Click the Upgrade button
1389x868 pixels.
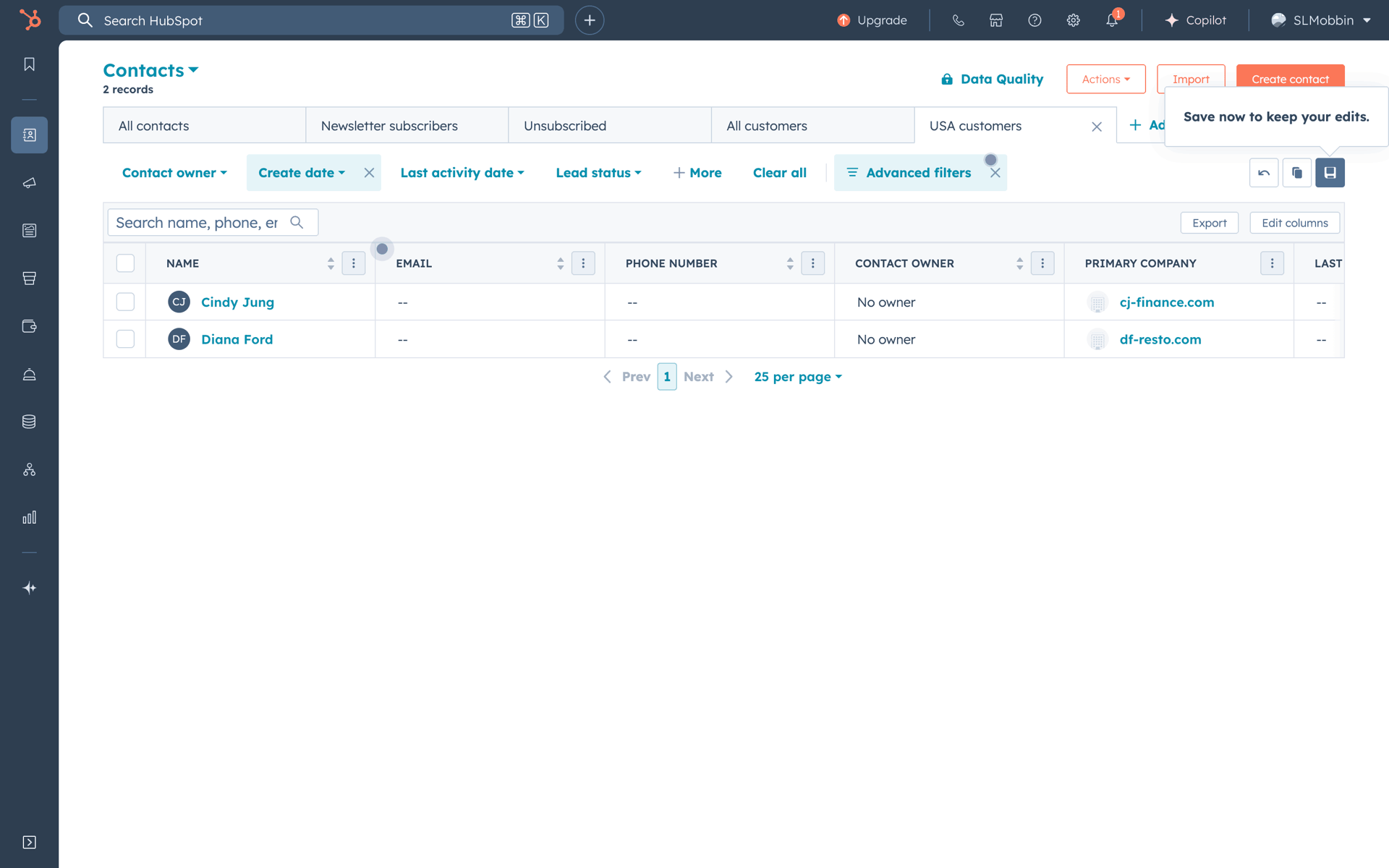[x=872, y=20]
